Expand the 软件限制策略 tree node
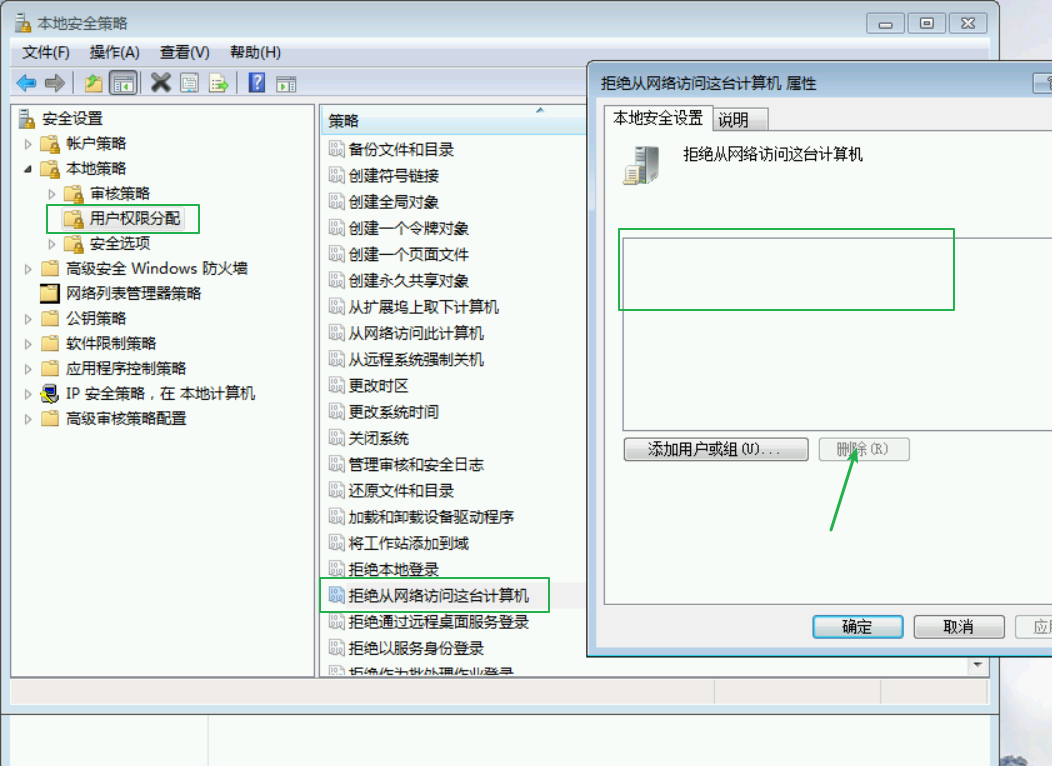 click(28, 344)
